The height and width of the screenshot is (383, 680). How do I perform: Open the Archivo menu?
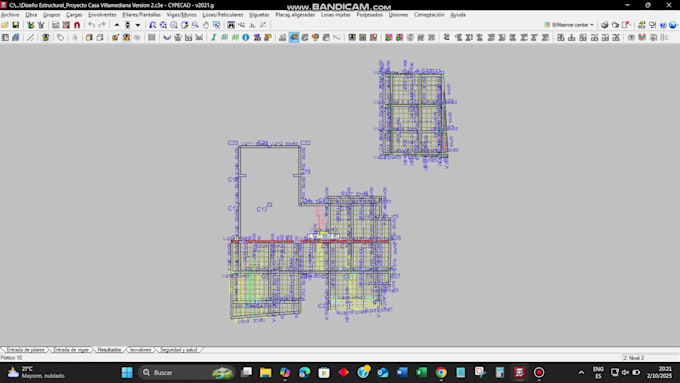(10, 15)
